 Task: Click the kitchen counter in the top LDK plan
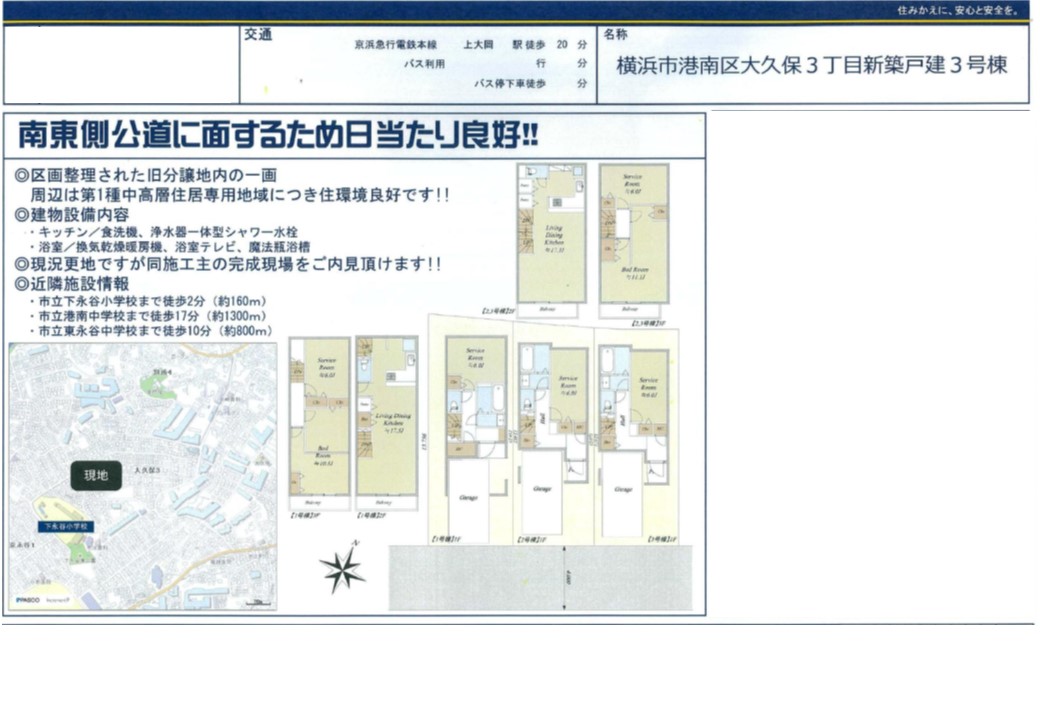tap(563, 203)
